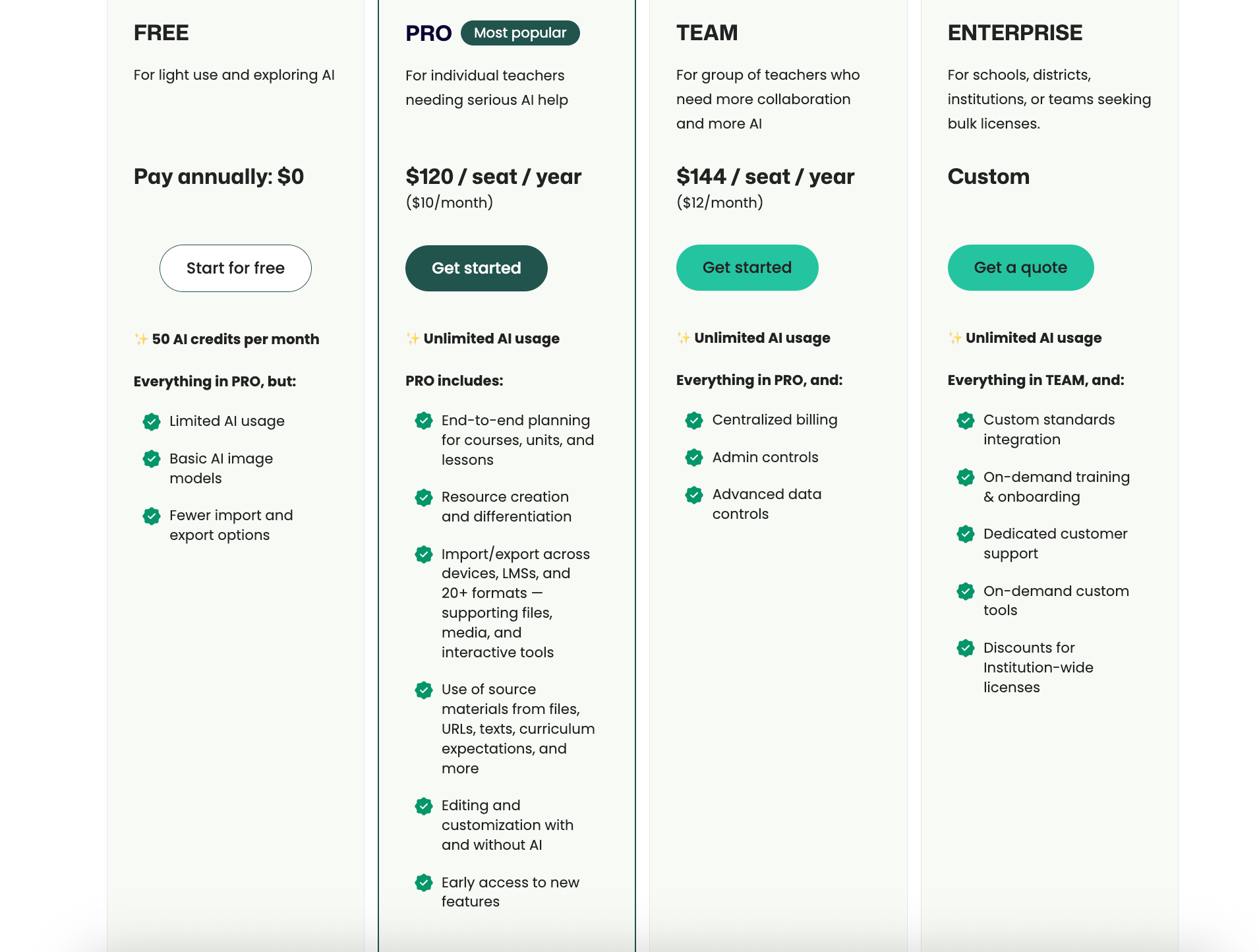Click the checkmark beside Discounts for Institution-wide licenses
Viewport: 1259px width, 952px height.
(965, 648)
